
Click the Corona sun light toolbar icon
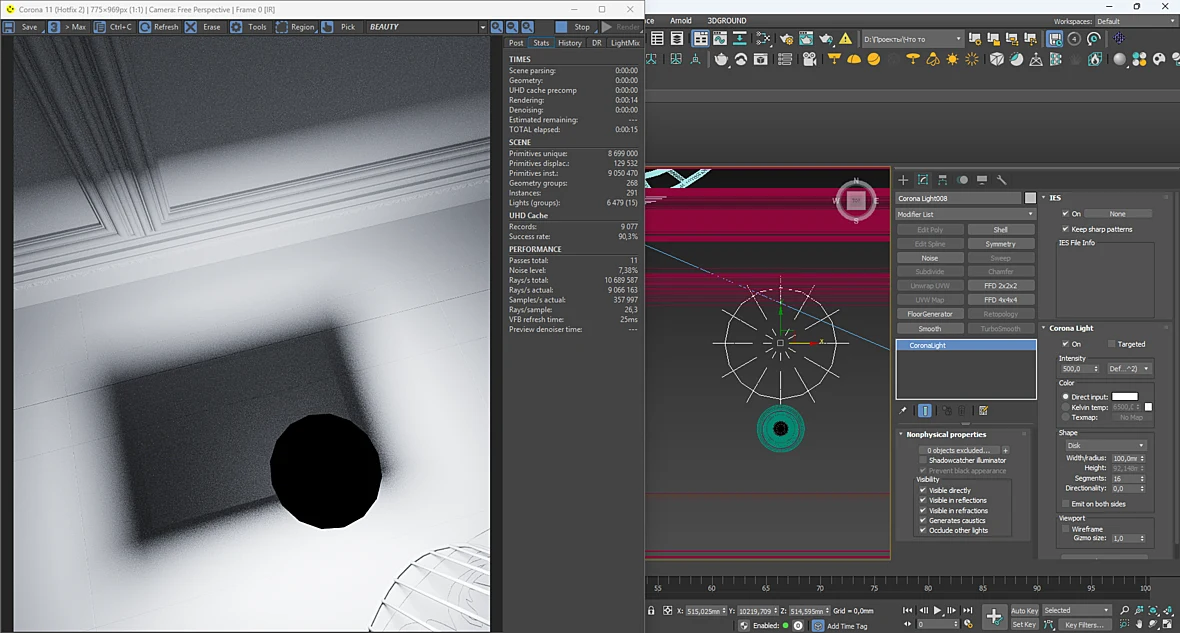[953, 59]
